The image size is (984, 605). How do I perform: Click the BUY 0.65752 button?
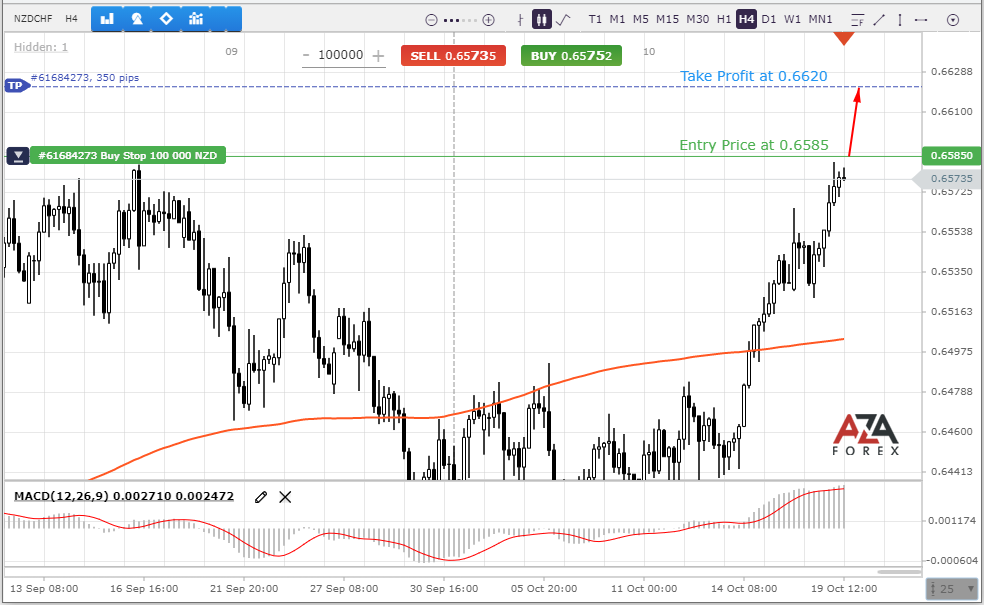tap(571, 56)
